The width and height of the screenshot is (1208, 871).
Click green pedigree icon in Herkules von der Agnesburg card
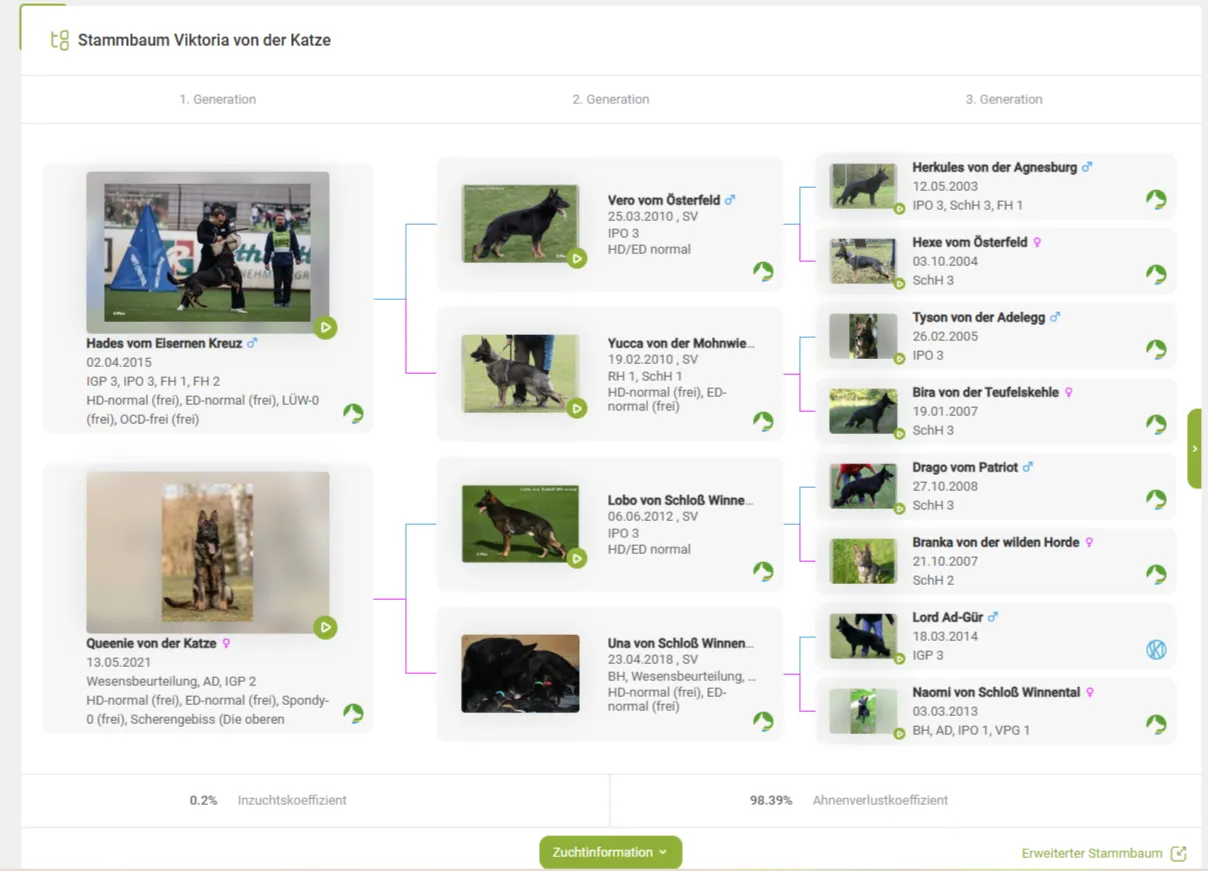[x=1156, y=199]
